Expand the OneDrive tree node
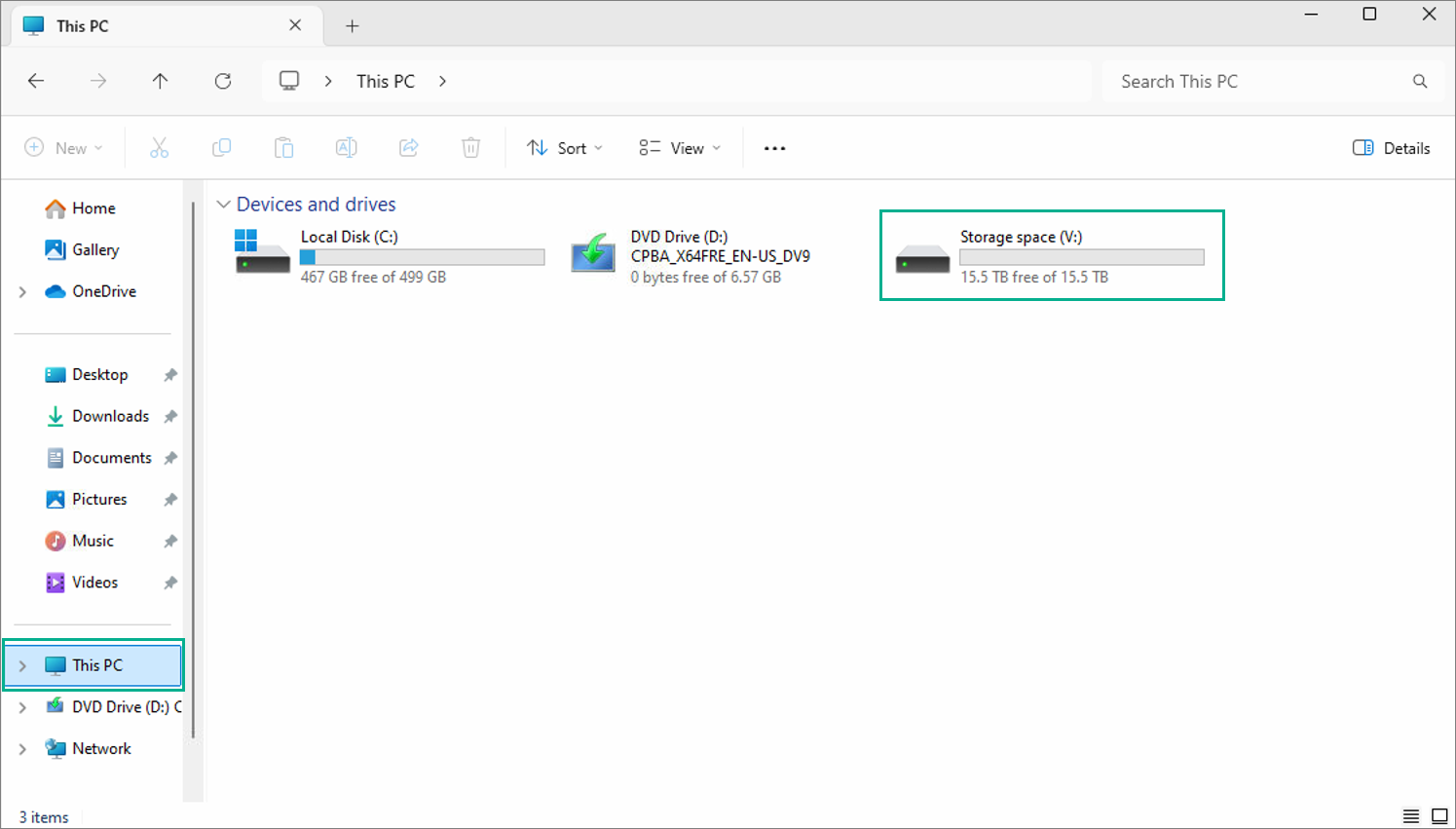Viewport: 1456px width, 829px height. [22, 291]
